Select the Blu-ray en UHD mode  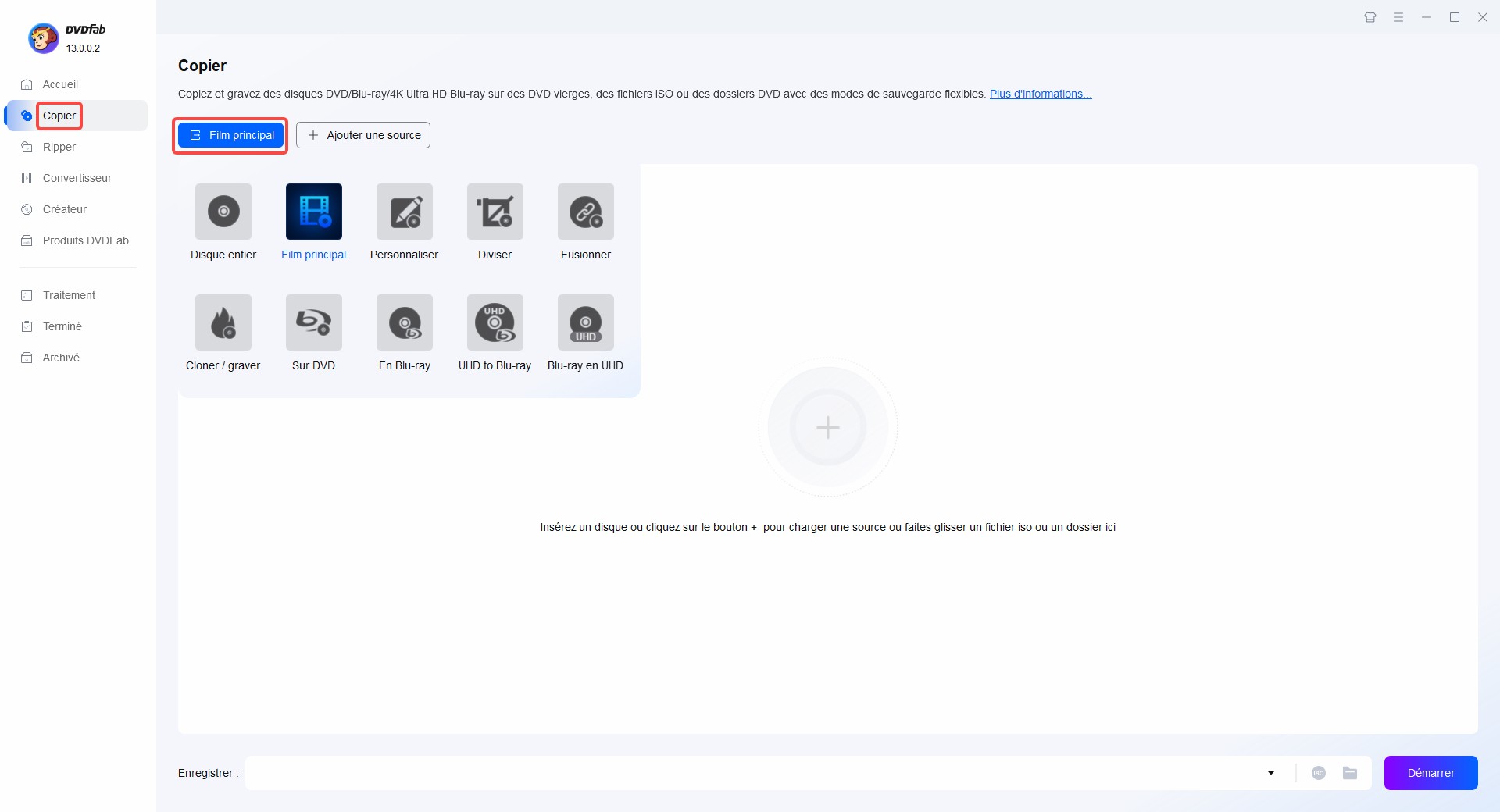(586, 322)
